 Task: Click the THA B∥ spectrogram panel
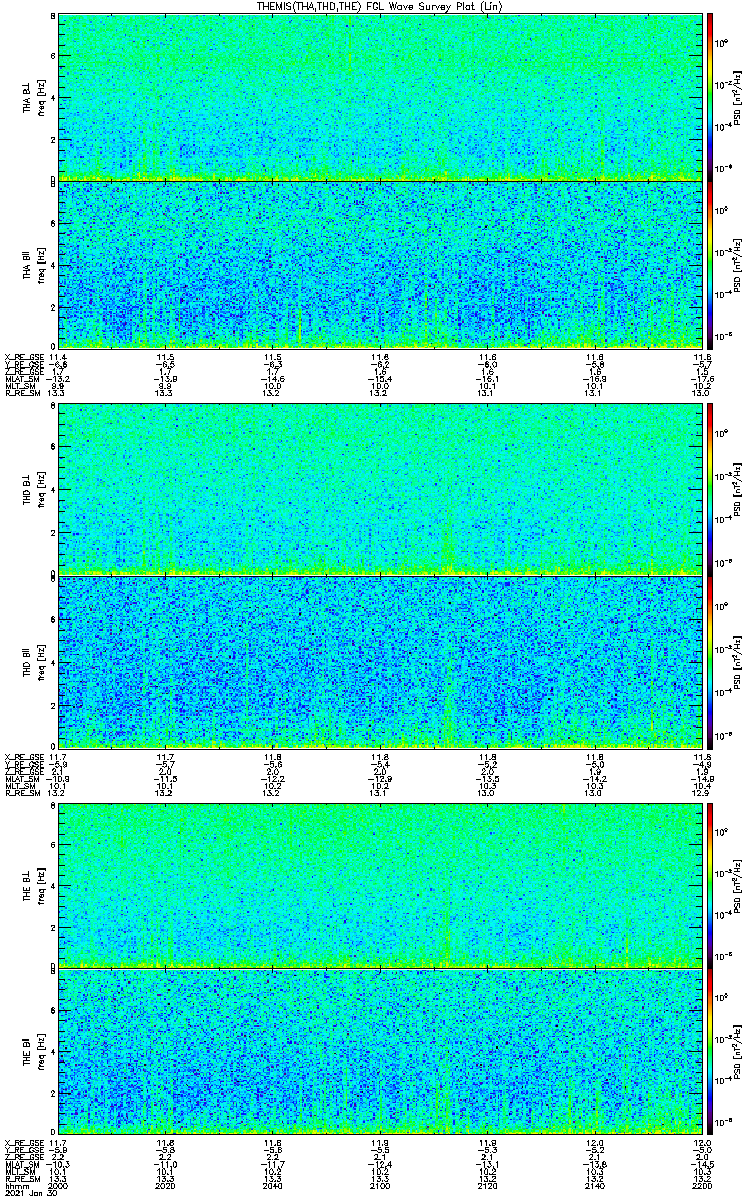click(x=380, y=265)
